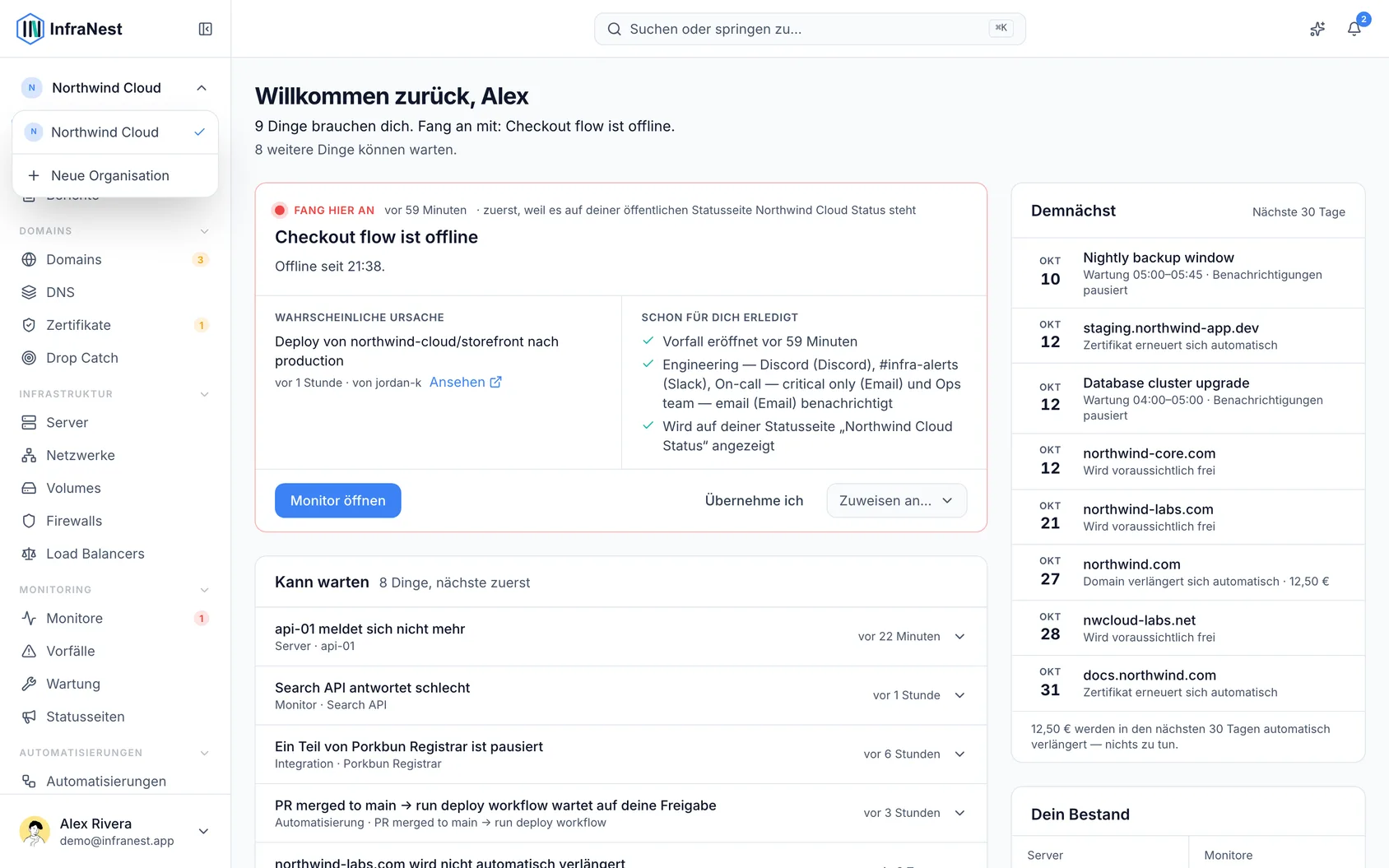The width and height of the screenshot is (1389, 868).
Task: Open Domains via globe icon
Action: coord(29,259)
